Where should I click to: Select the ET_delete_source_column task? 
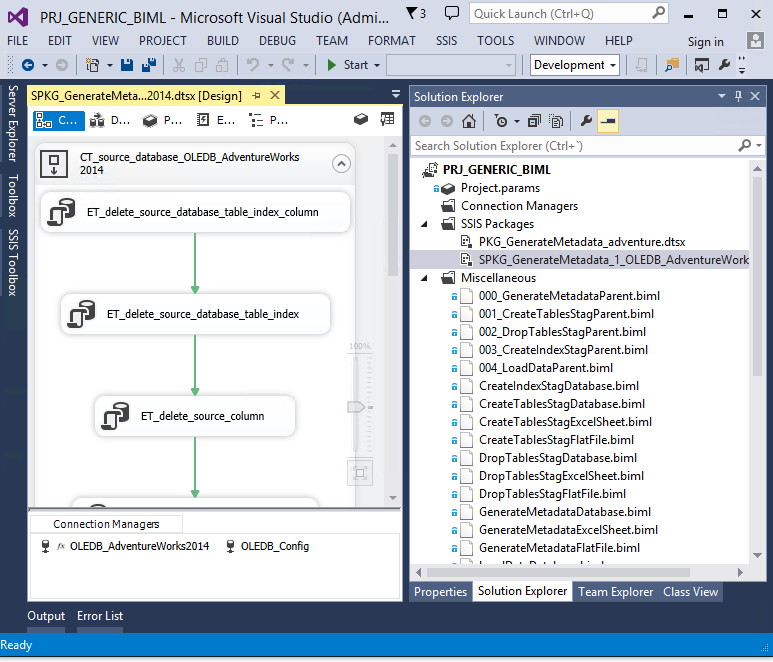point(195,416)
